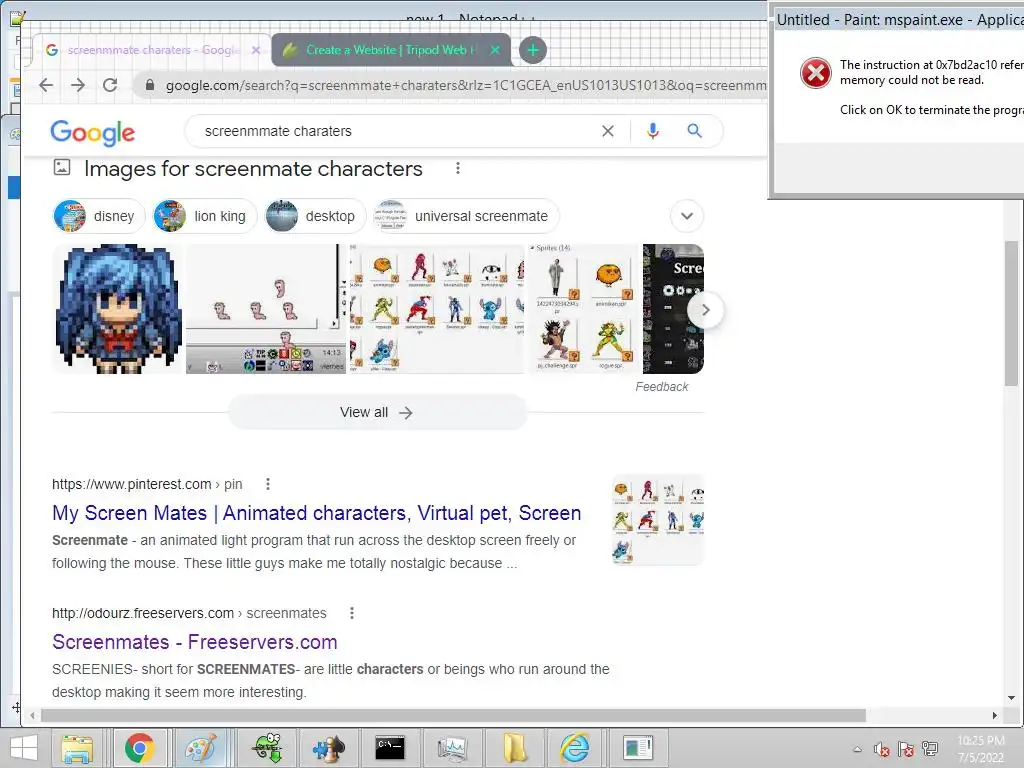Open the blue-haired pixel girl image
The height and width of the screenshot is (768, 1024).
tap(118, 309)
